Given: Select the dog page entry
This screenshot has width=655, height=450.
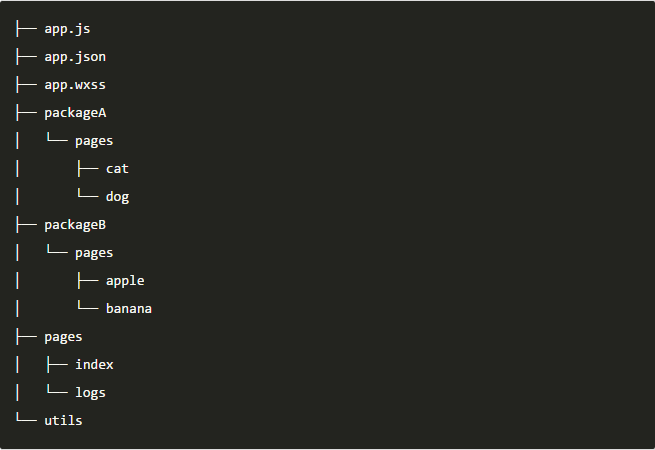Looking at the screenshot, I should pos(117,197).
